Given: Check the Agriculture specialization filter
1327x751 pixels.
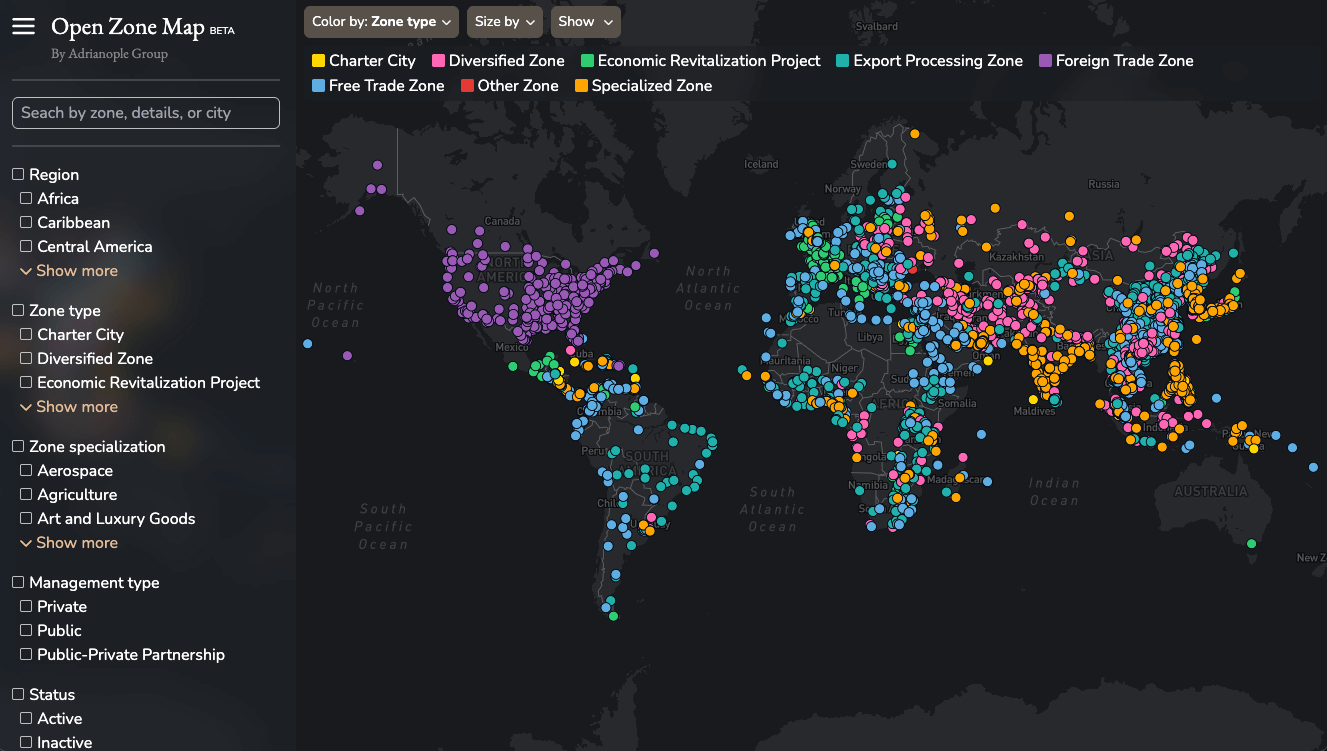Looking at the screenshot, I should (x=26, y=495).
